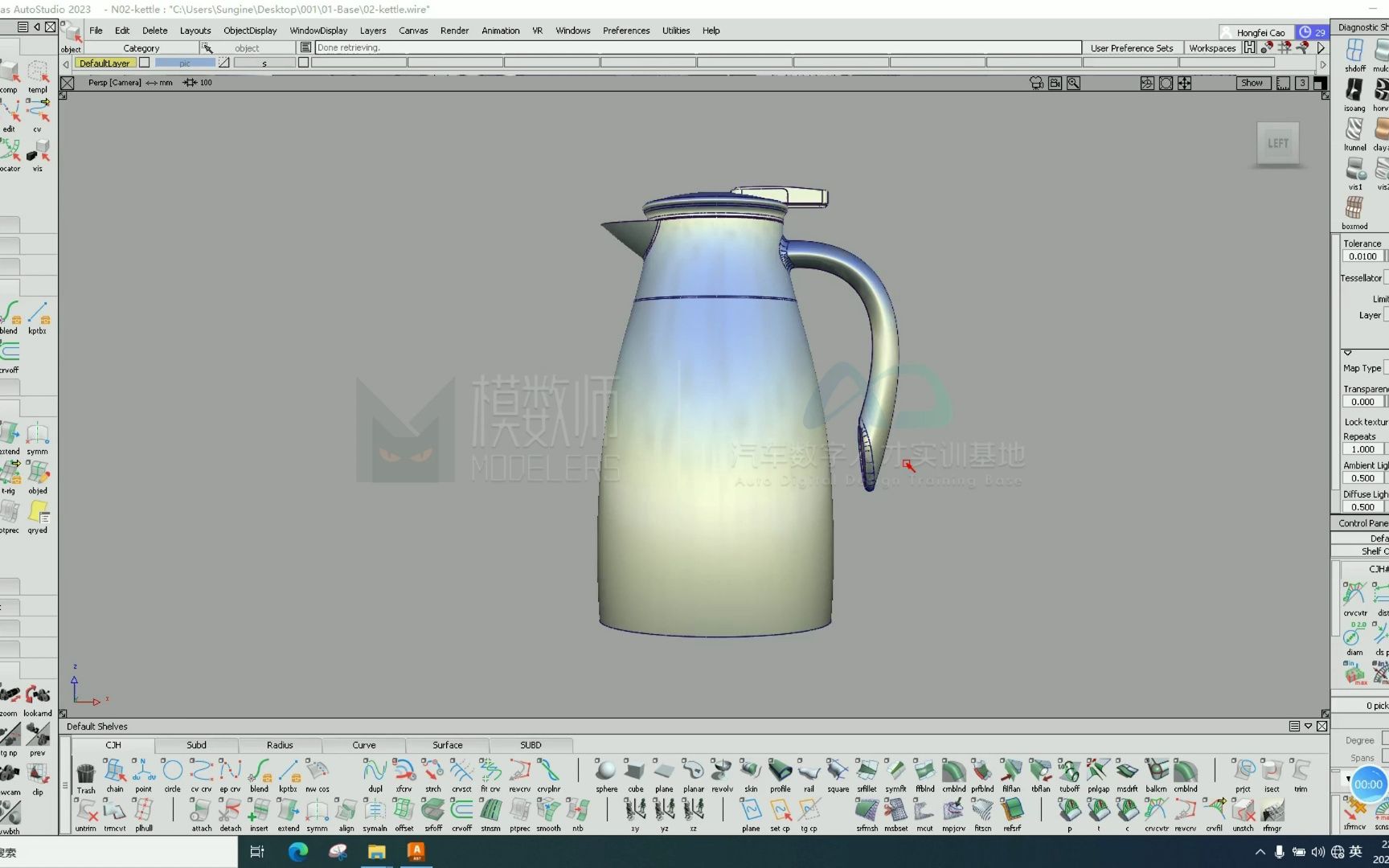Screen dimensions: 1389x868
Task: Click the revolve surface tool icon
Action: (x=722, y=772)
